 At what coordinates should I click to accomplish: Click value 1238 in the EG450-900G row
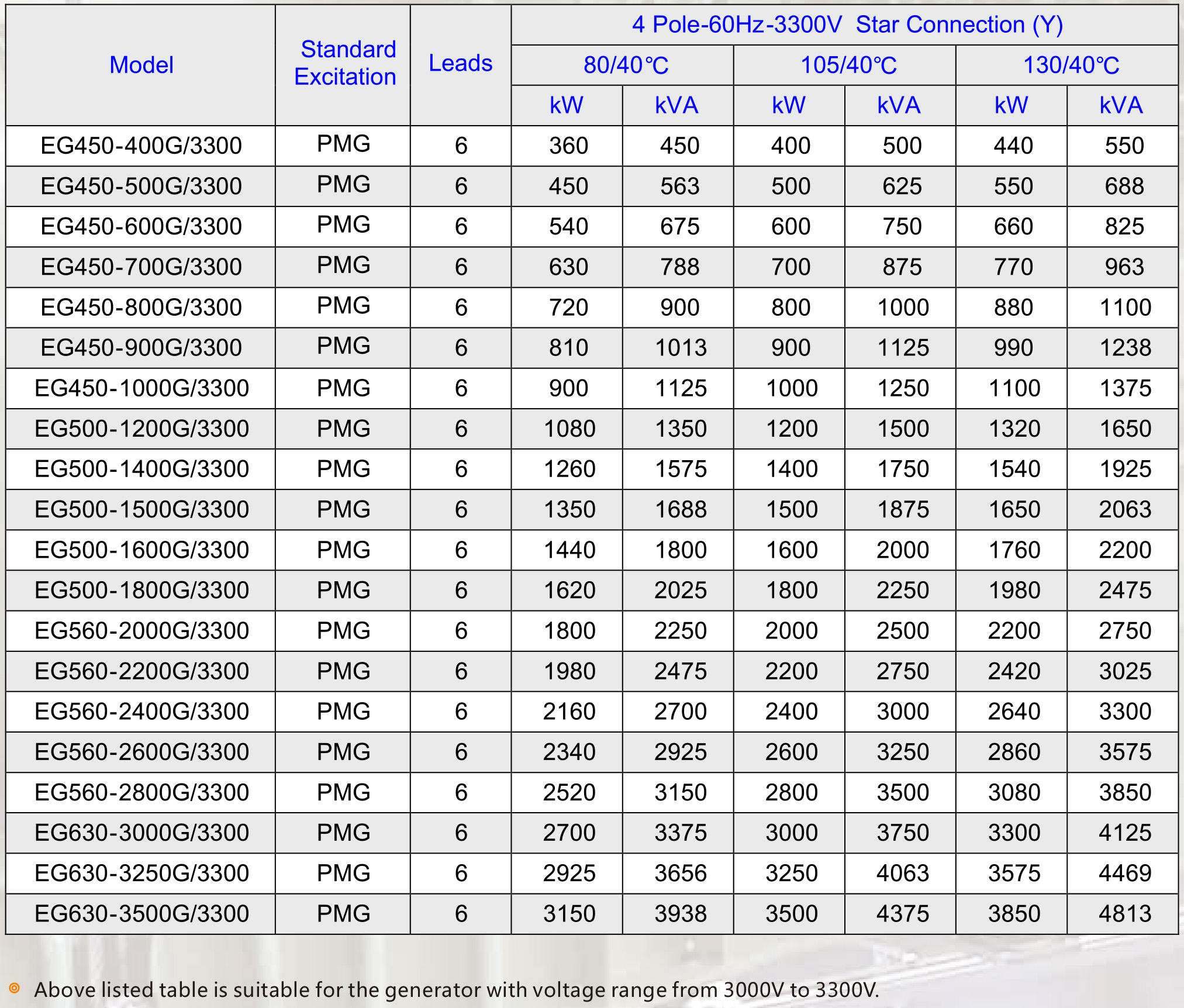pyautogui.click(x=1125, y=347)
